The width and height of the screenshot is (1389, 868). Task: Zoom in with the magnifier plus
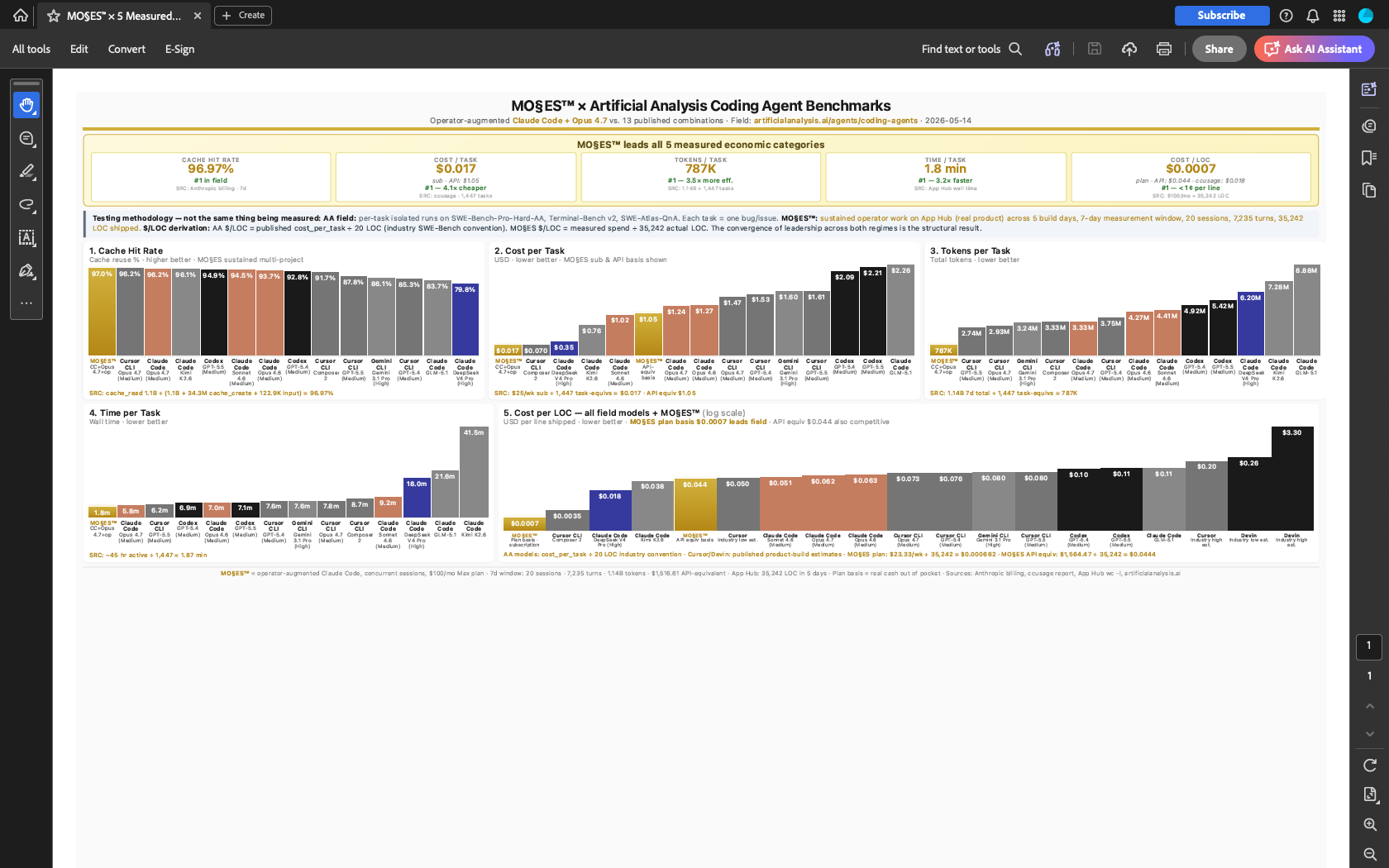(1370, 824)
